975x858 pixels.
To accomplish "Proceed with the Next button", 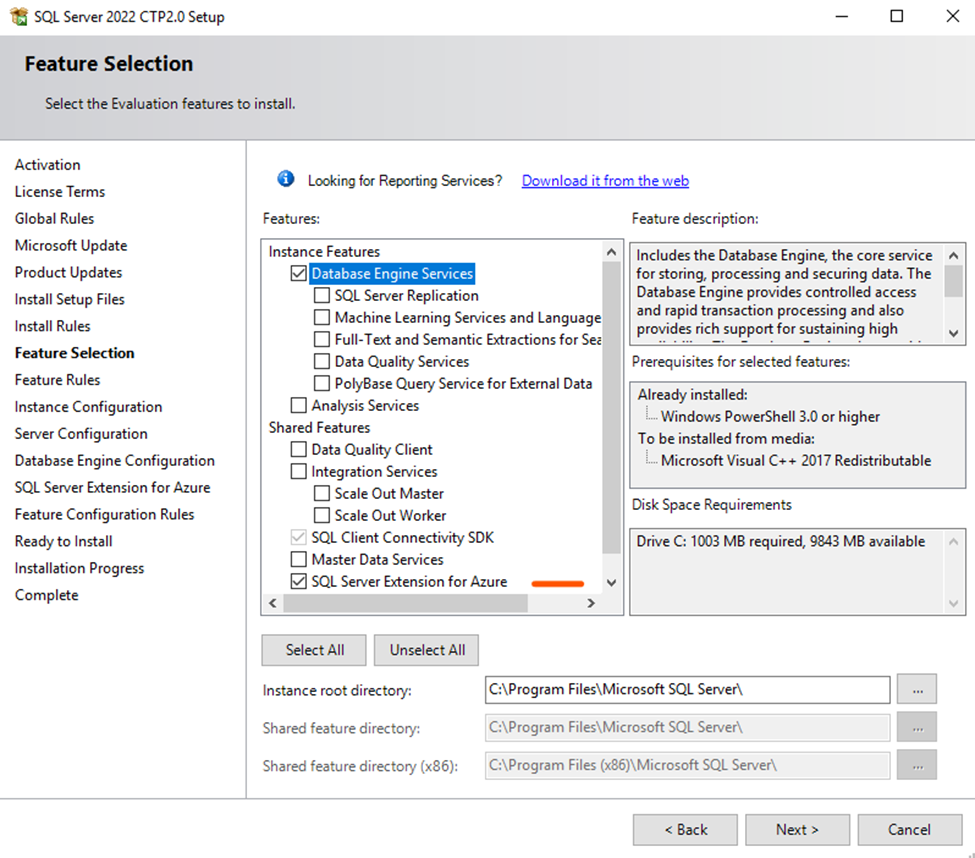I will pos(797,829).
